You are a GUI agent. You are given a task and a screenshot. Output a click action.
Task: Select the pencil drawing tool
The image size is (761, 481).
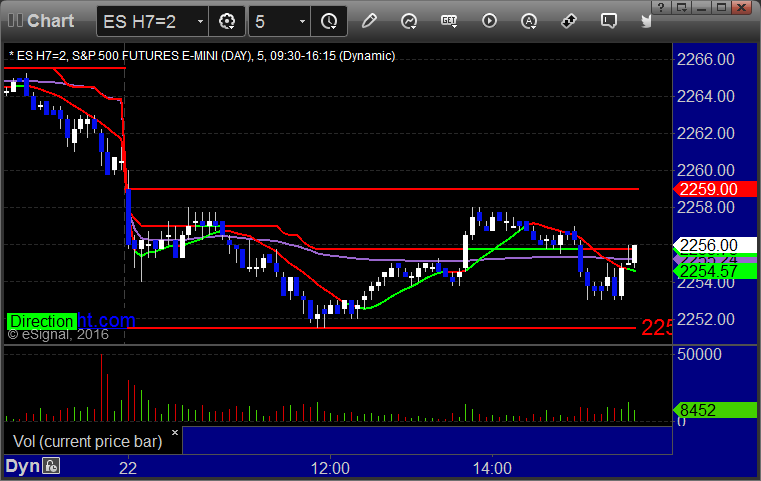pos(369,21)
